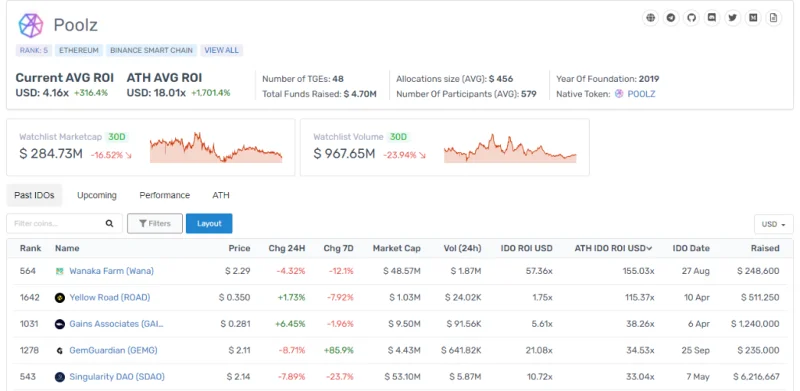Sort table by Chg 7D header
Viewport: 800px width, 391px height.
click(338, 248)
